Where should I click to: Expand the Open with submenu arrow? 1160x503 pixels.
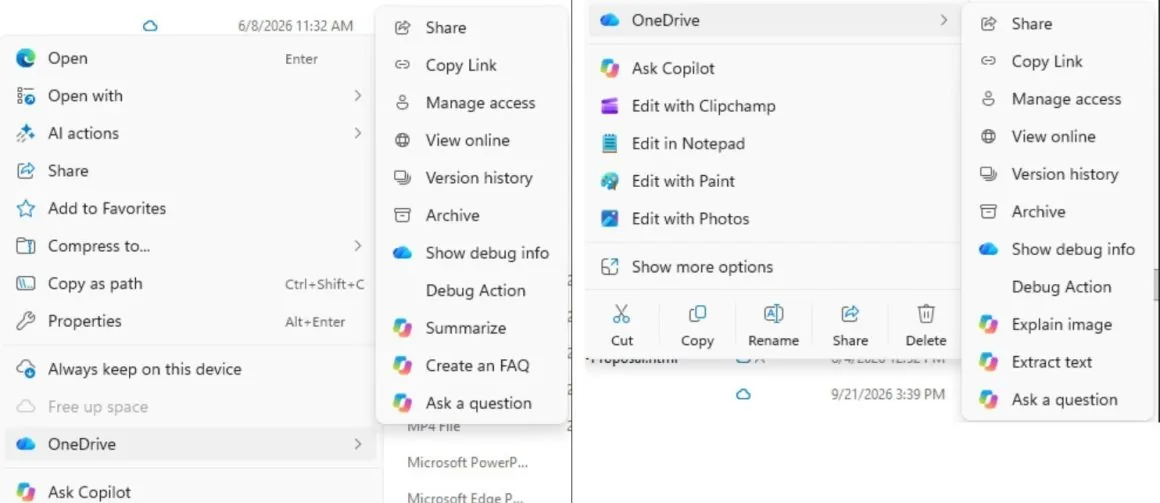point(357,95)
